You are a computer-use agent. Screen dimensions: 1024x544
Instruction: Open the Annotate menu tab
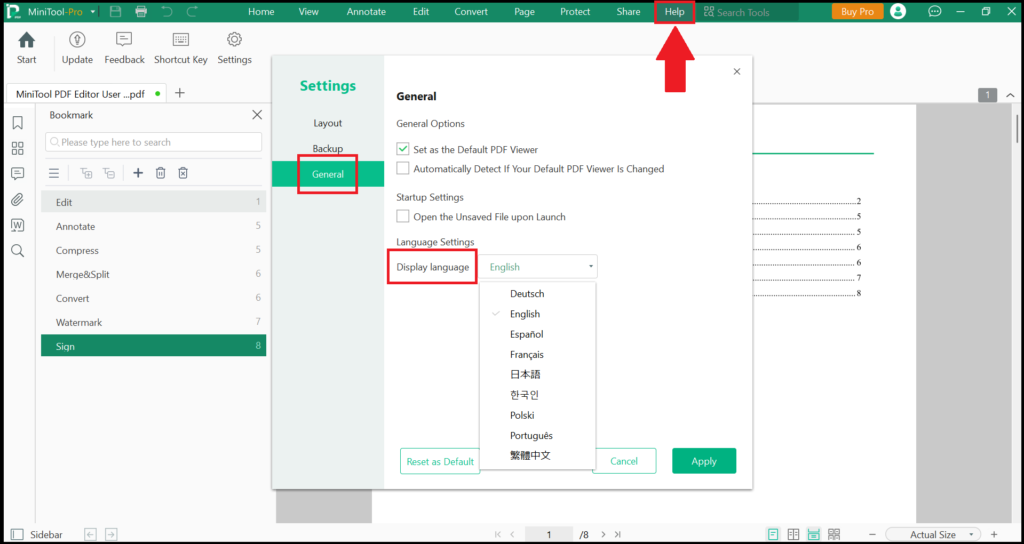[x=366, y=12]
